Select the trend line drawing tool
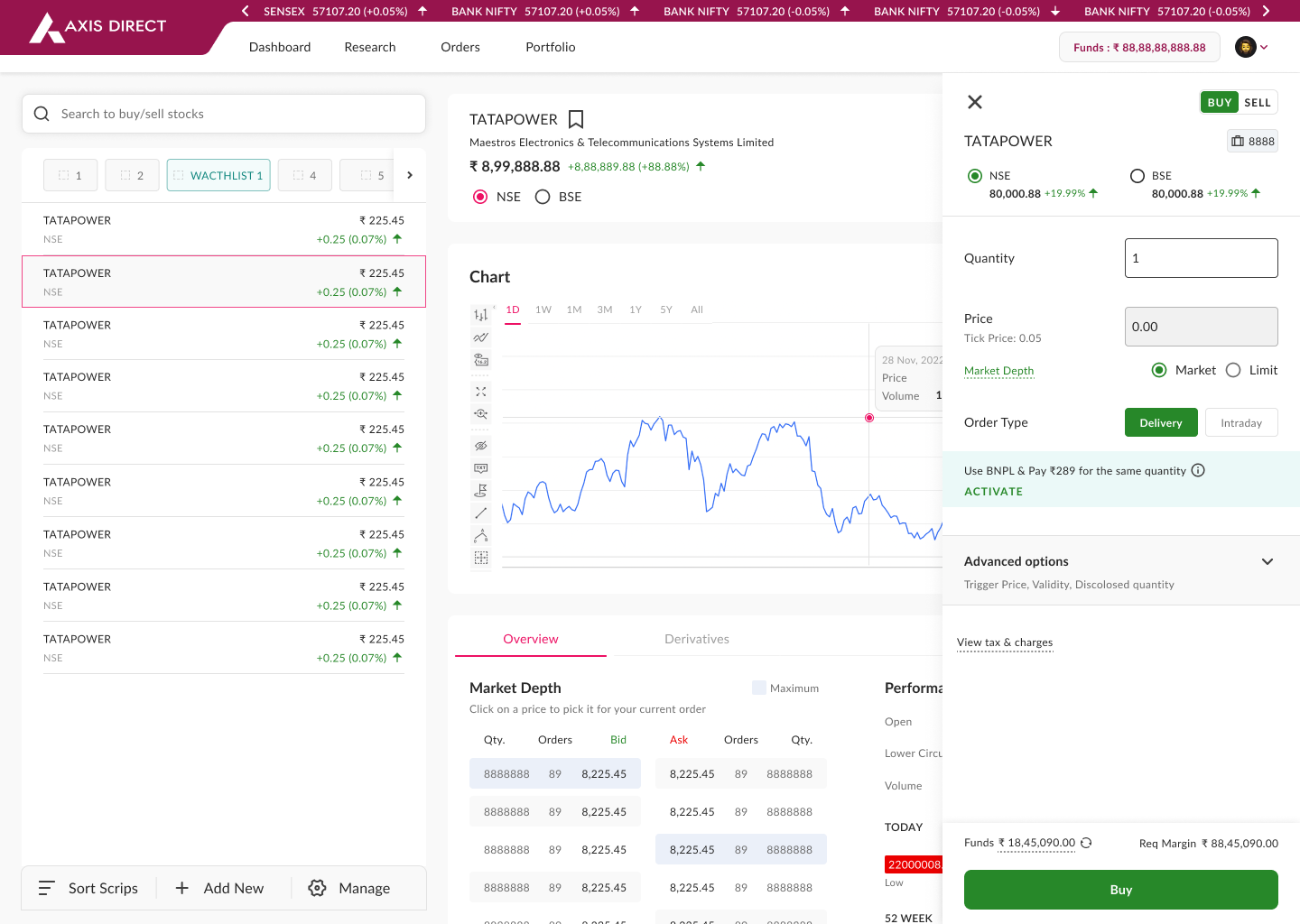 pos(480,513)
